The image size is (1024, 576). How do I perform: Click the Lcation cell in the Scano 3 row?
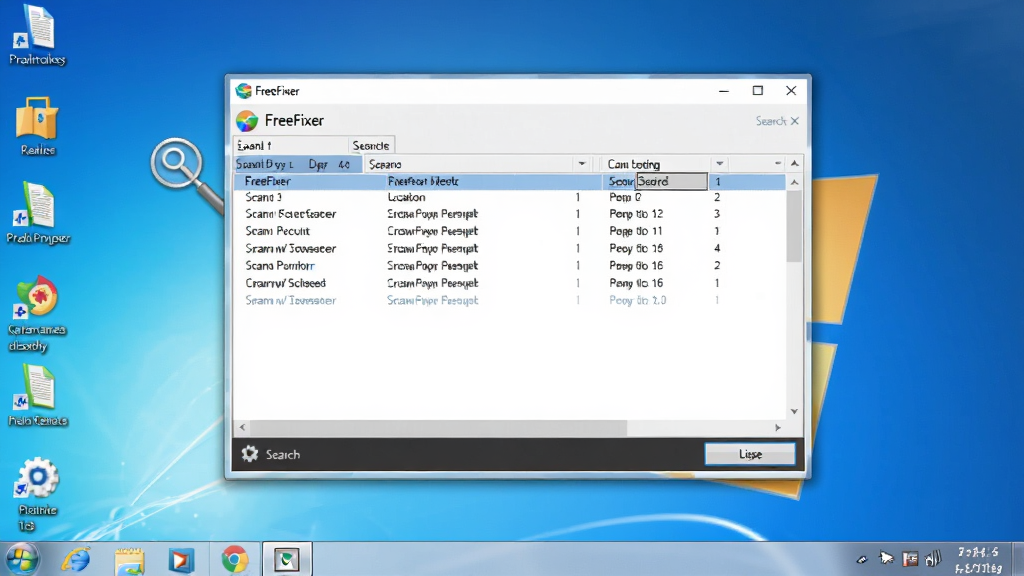click(406, 197)
